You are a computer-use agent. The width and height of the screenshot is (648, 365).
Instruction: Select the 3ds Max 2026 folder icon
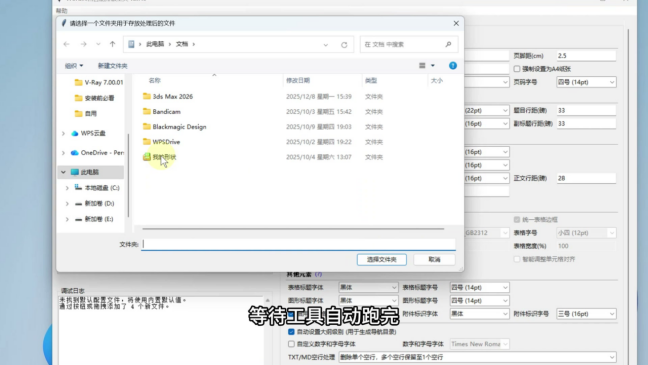coord(147,96)
